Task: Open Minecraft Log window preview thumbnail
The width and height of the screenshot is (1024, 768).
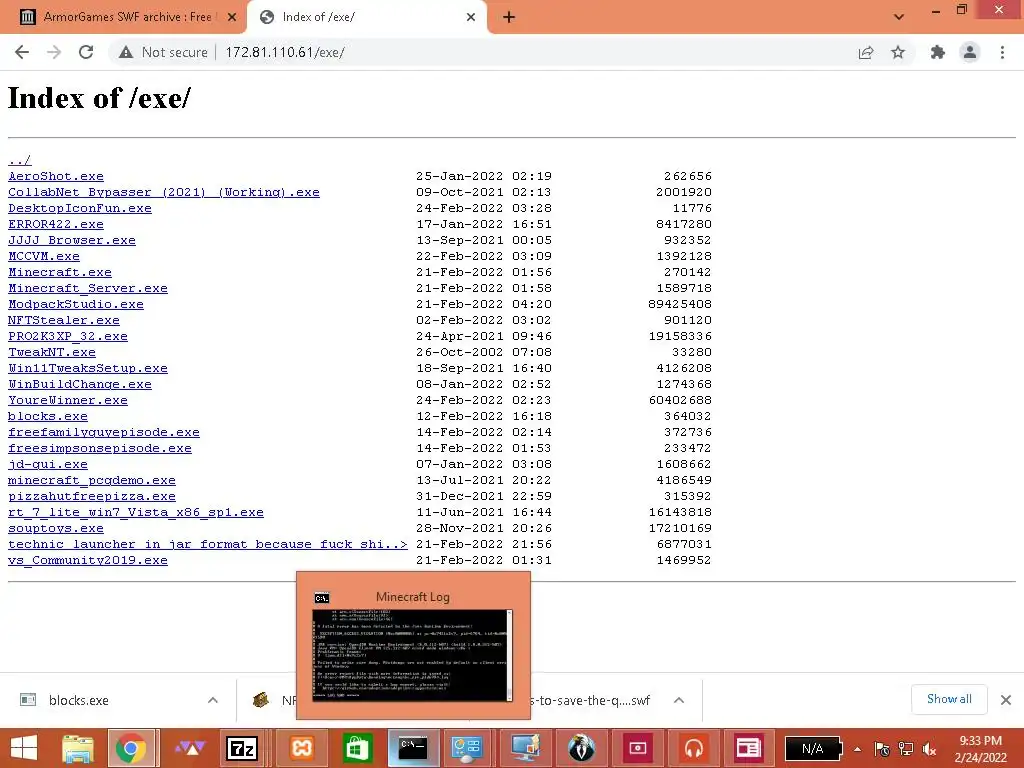Action: [413, 655]
